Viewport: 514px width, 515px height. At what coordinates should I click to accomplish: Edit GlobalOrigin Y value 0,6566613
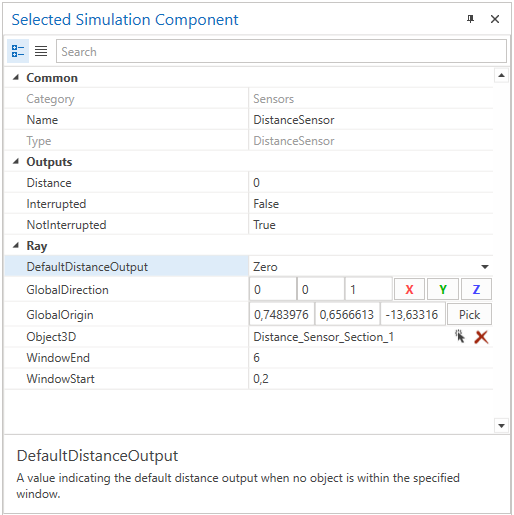click(347, 314)
